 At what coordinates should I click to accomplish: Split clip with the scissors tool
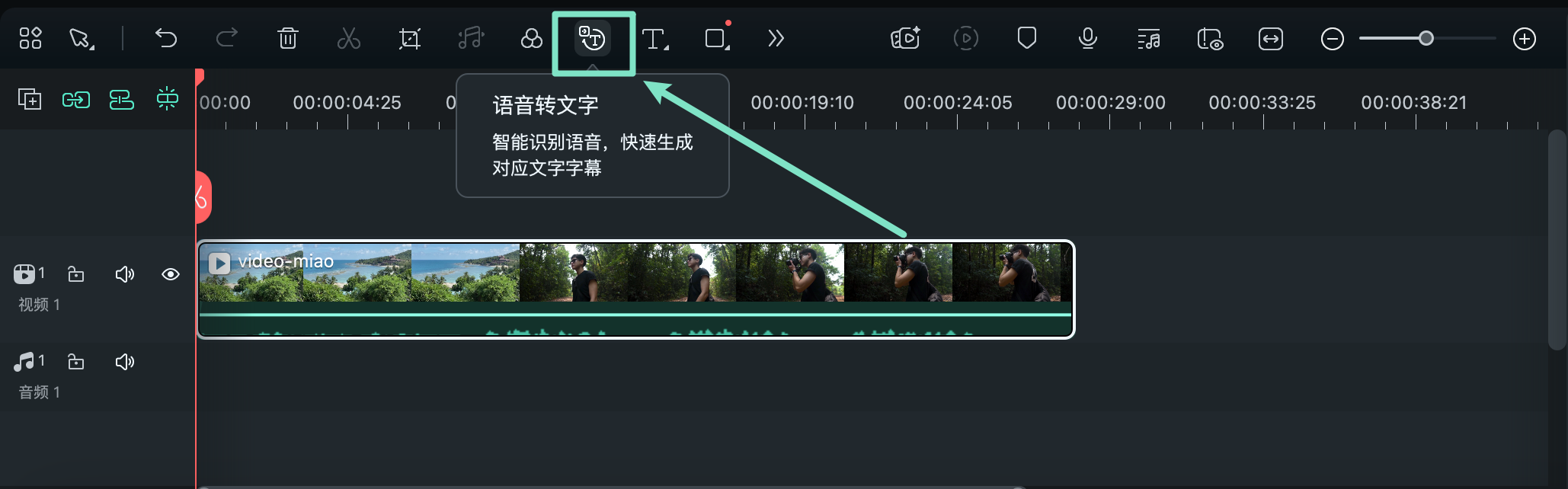(349, 38)
